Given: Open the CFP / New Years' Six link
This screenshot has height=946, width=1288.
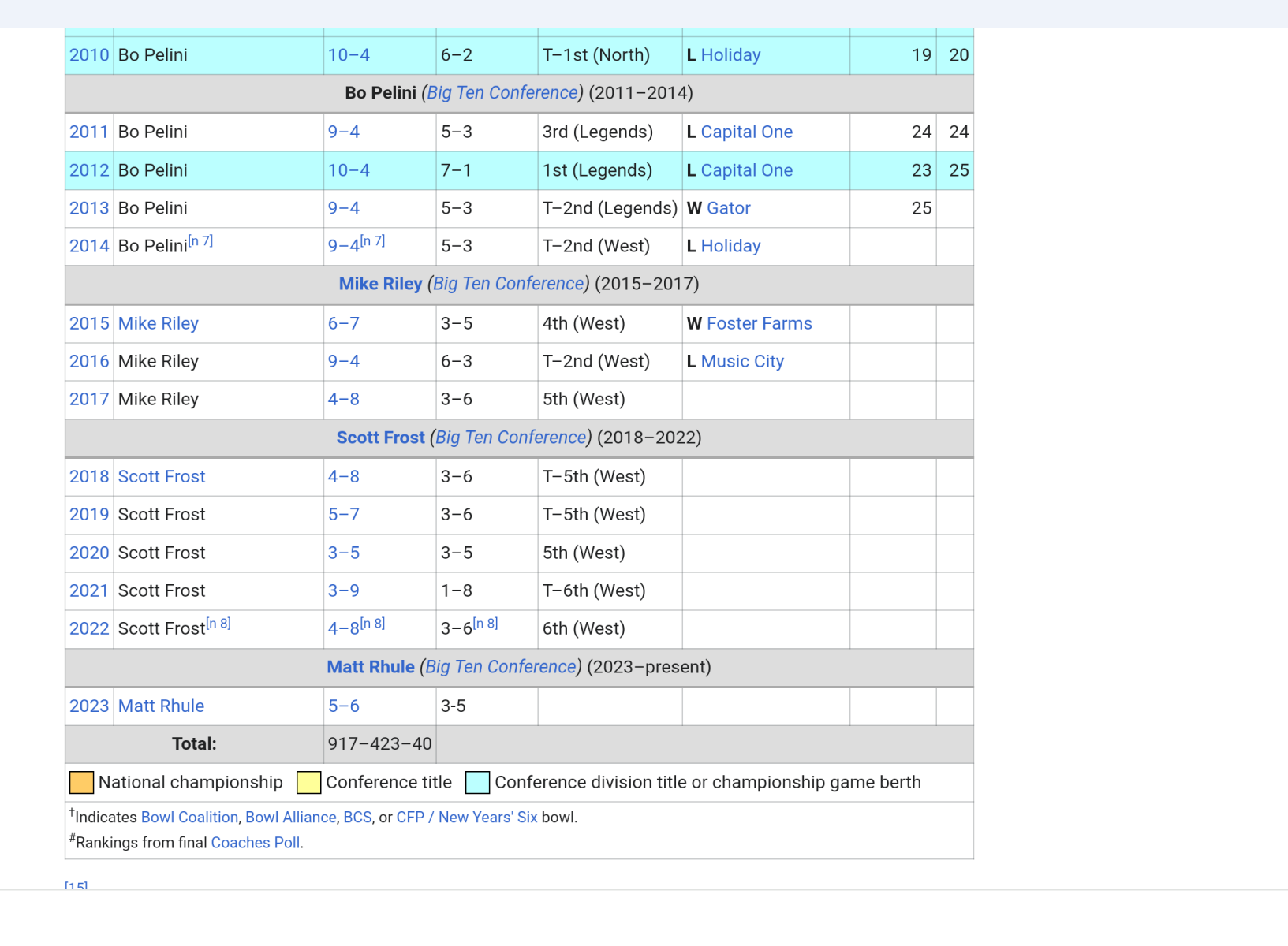Looking at the screenshot, I should point(467,818).
